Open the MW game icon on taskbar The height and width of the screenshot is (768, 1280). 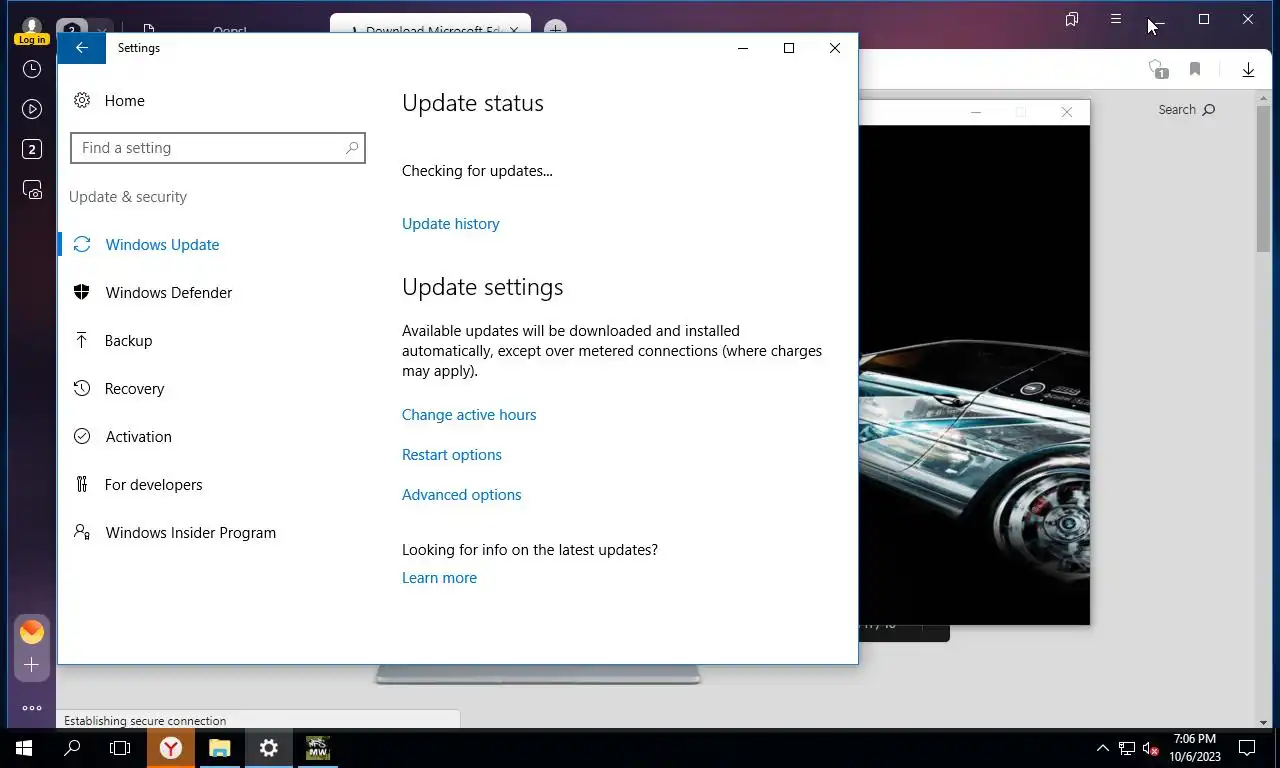coord(318,748)
